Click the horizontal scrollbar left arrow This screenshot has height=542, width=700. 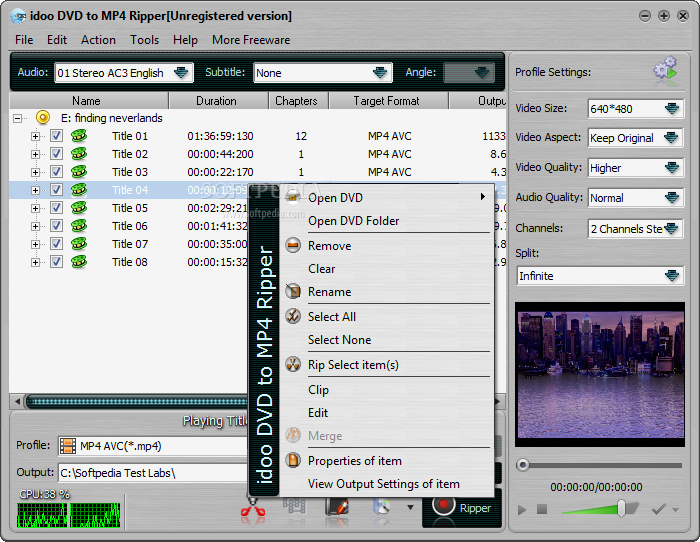(17, 401)
